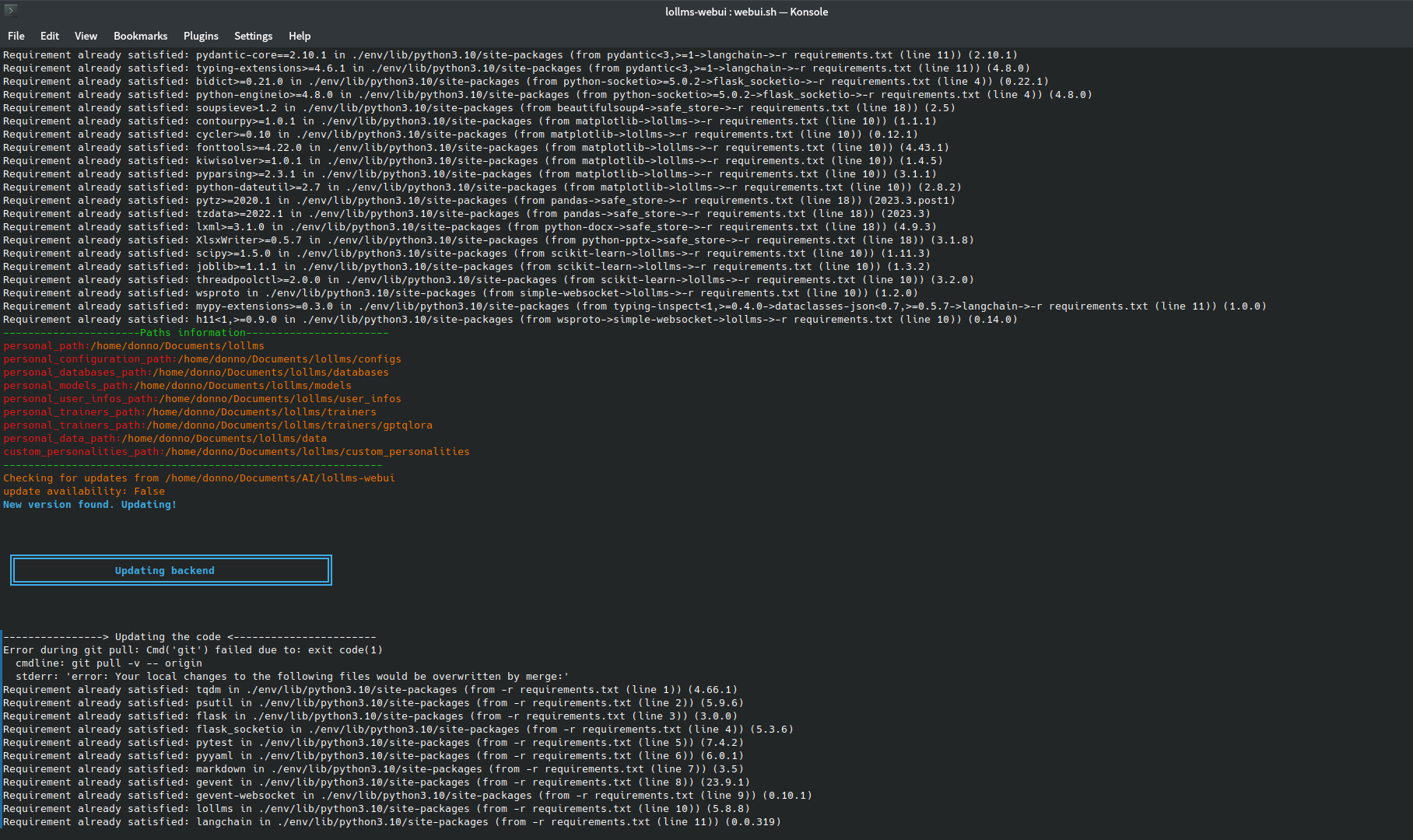Screen dimensions: 1413x840
Task: Click the New version found. Updating! message
Action: point(89,504)
